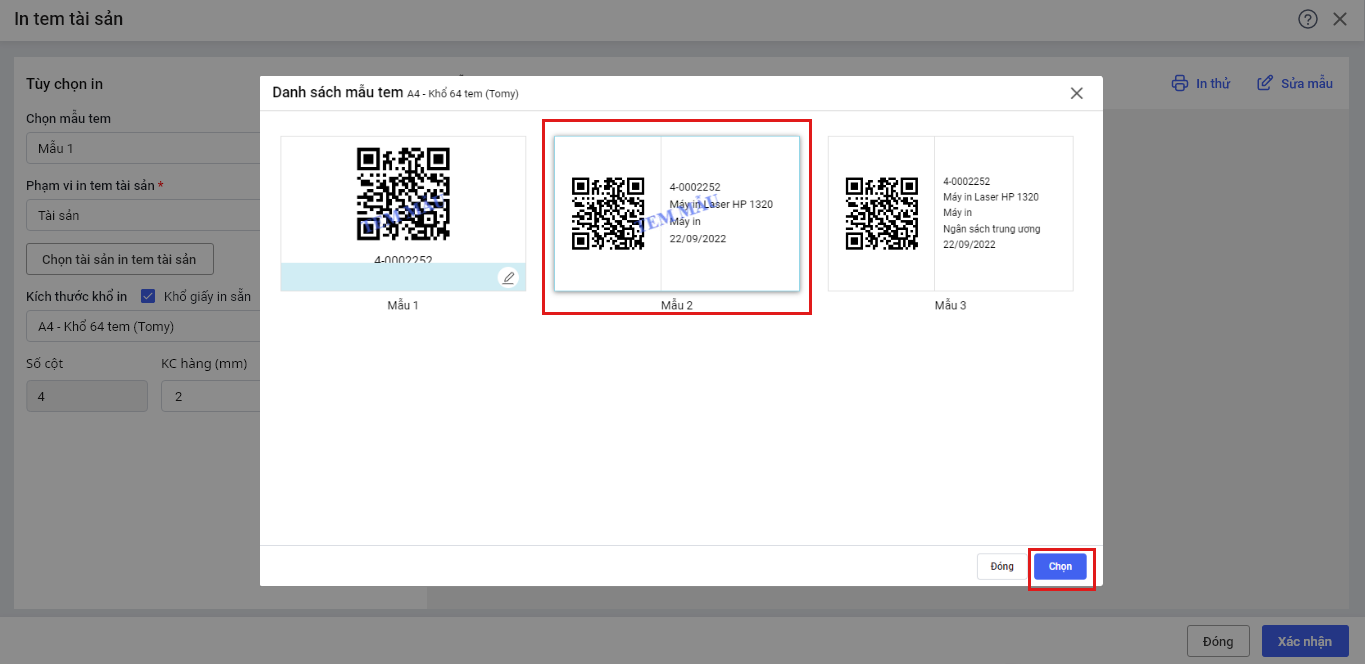Click the Đóng button in template dialog
The width and height of the screenshot is (1365, 664).
1002,566
